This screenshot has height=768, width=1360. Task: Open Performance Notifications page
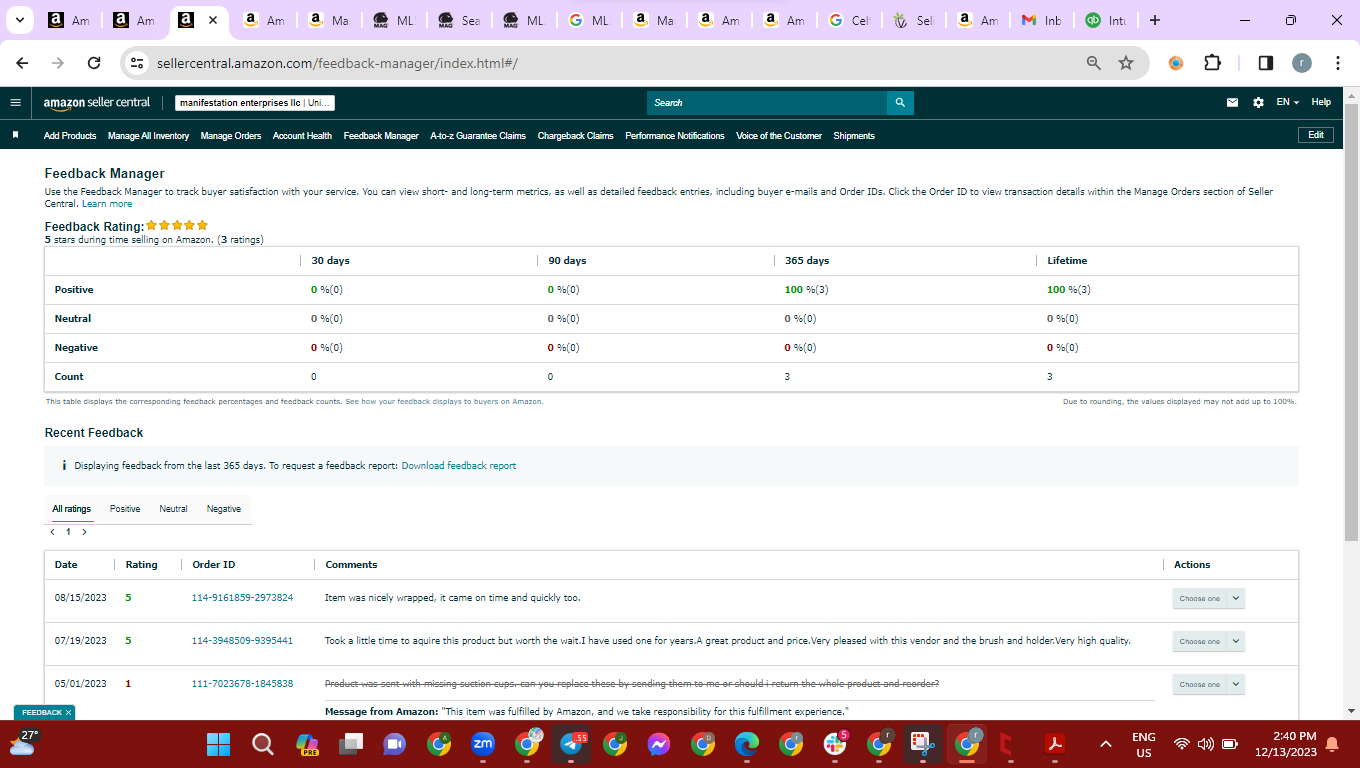[675, 136]
